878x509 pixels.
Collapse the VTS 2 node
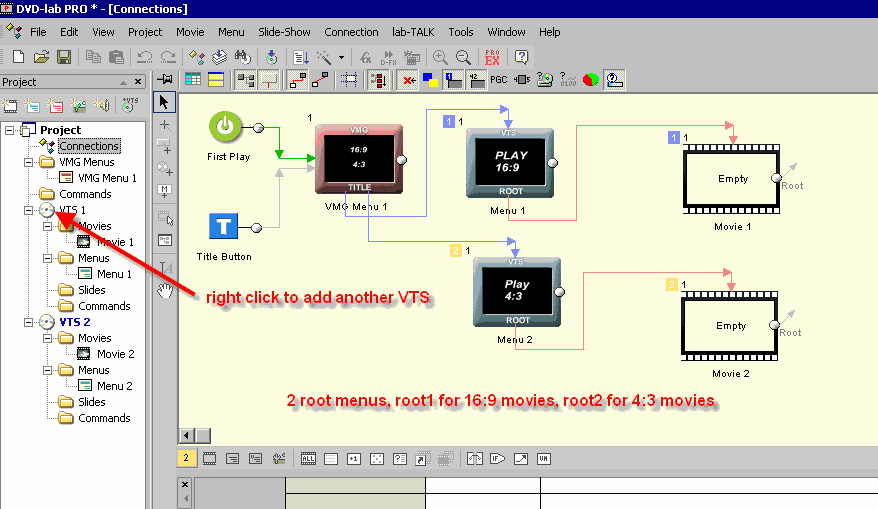[28, 322]
